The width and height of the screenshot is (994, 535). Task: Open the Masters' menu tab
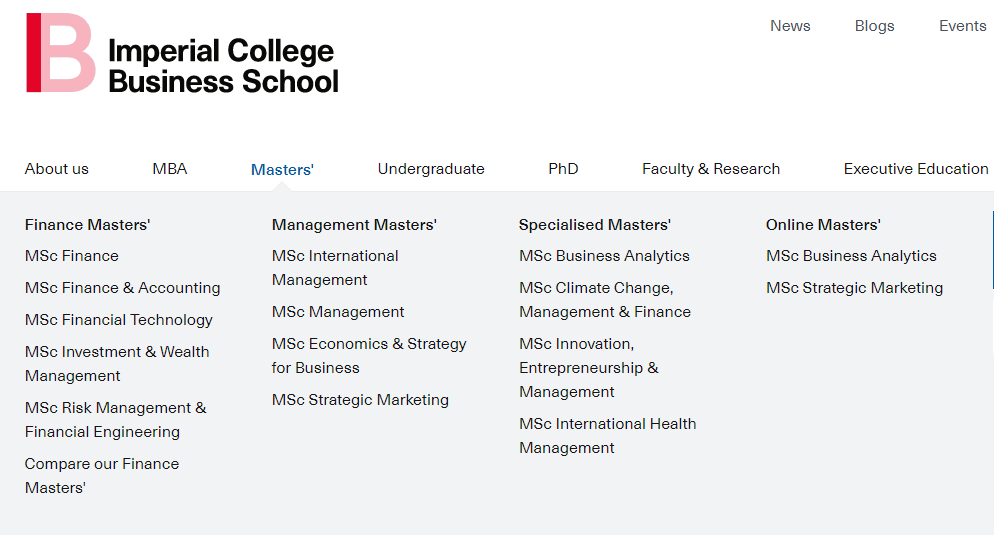tap(282, 170)
